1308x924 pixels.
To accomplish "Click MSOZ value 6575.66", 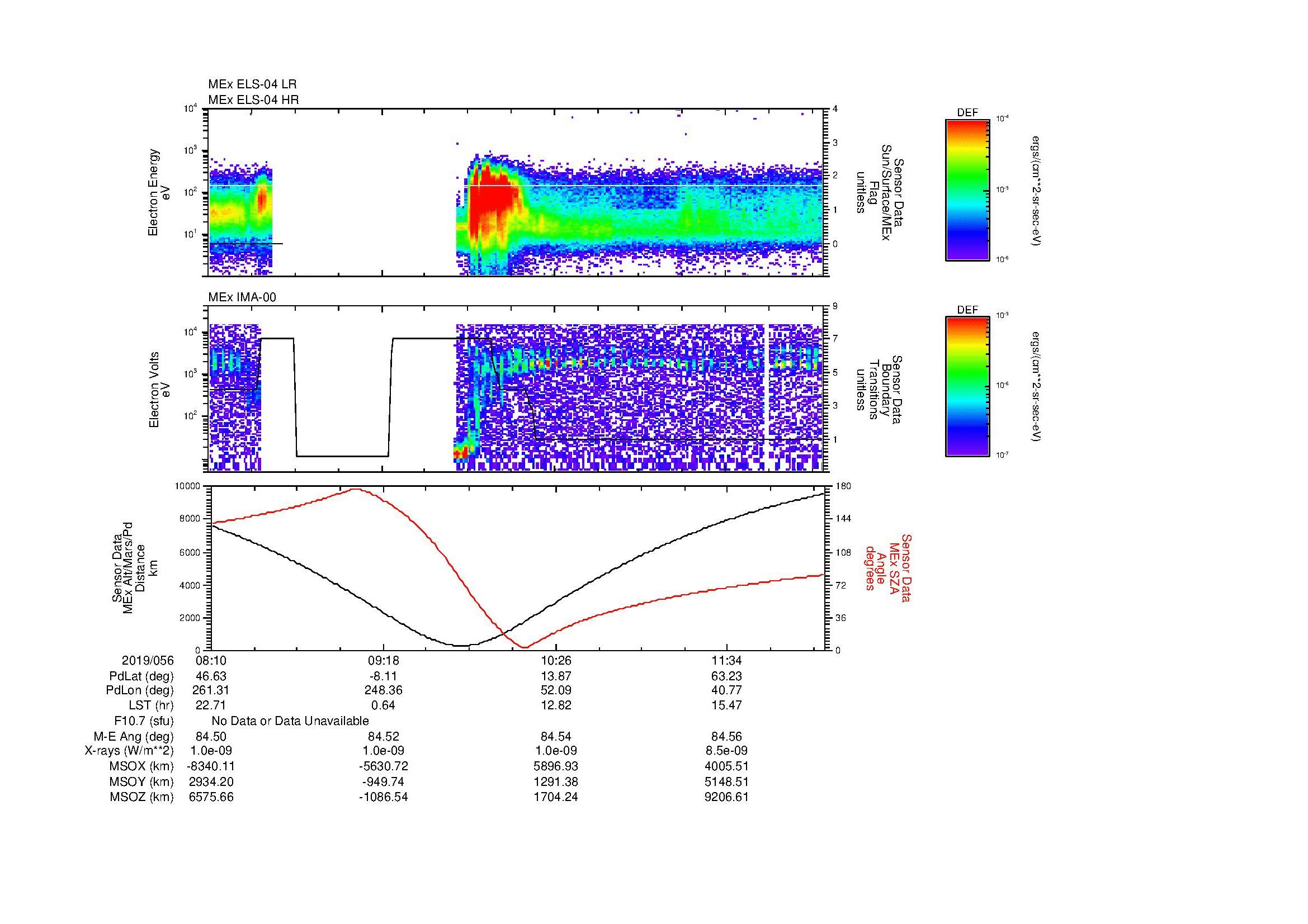I will click(x=211, y=797).
